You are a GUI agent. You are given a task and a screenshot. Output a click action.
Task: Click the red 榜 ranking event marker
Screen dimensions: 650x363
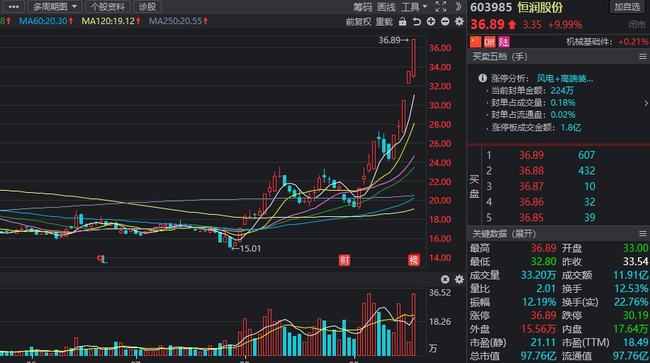pos(414,260)
